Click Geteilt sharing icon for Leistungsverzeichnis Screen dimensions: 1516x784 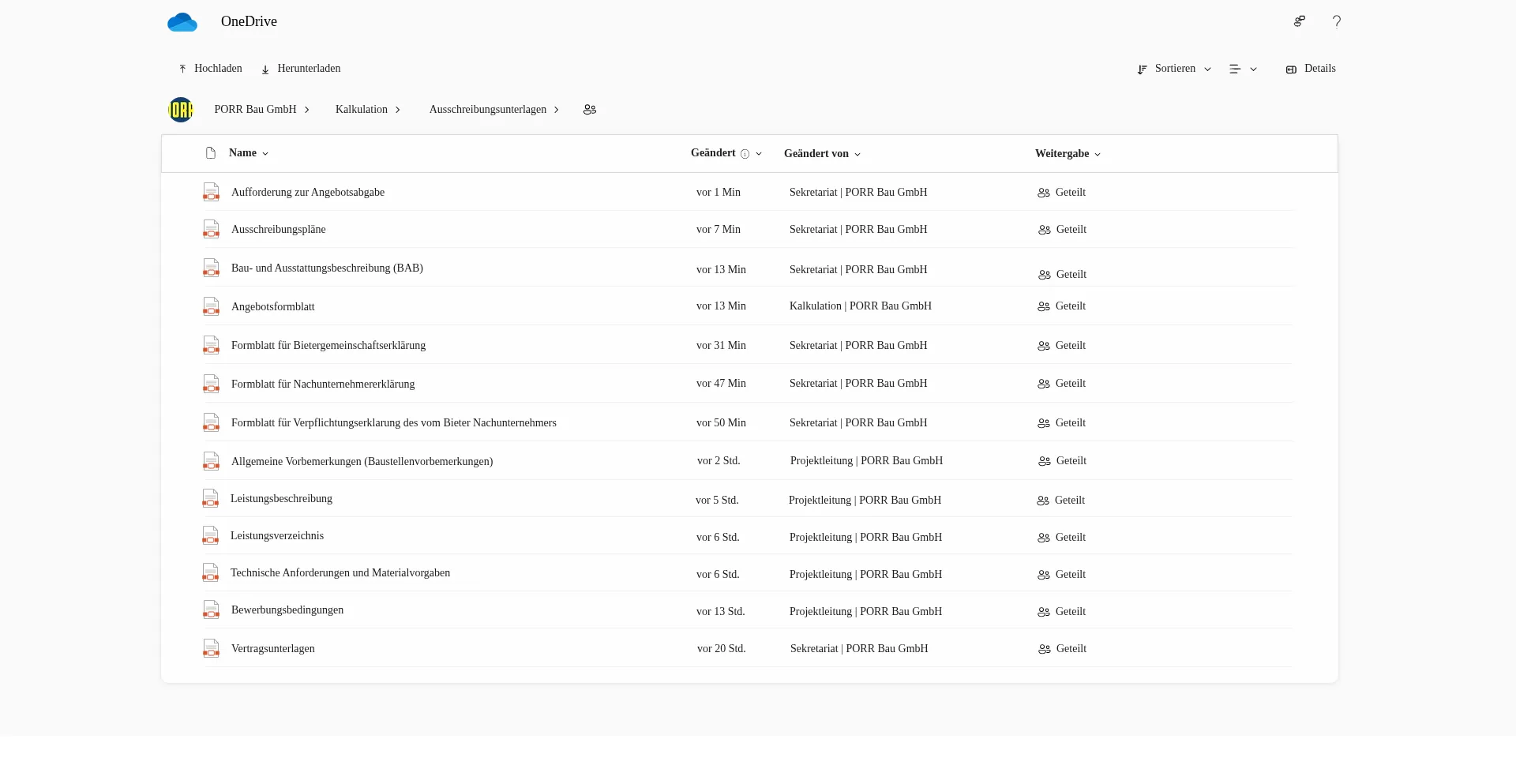point(1044,538)
